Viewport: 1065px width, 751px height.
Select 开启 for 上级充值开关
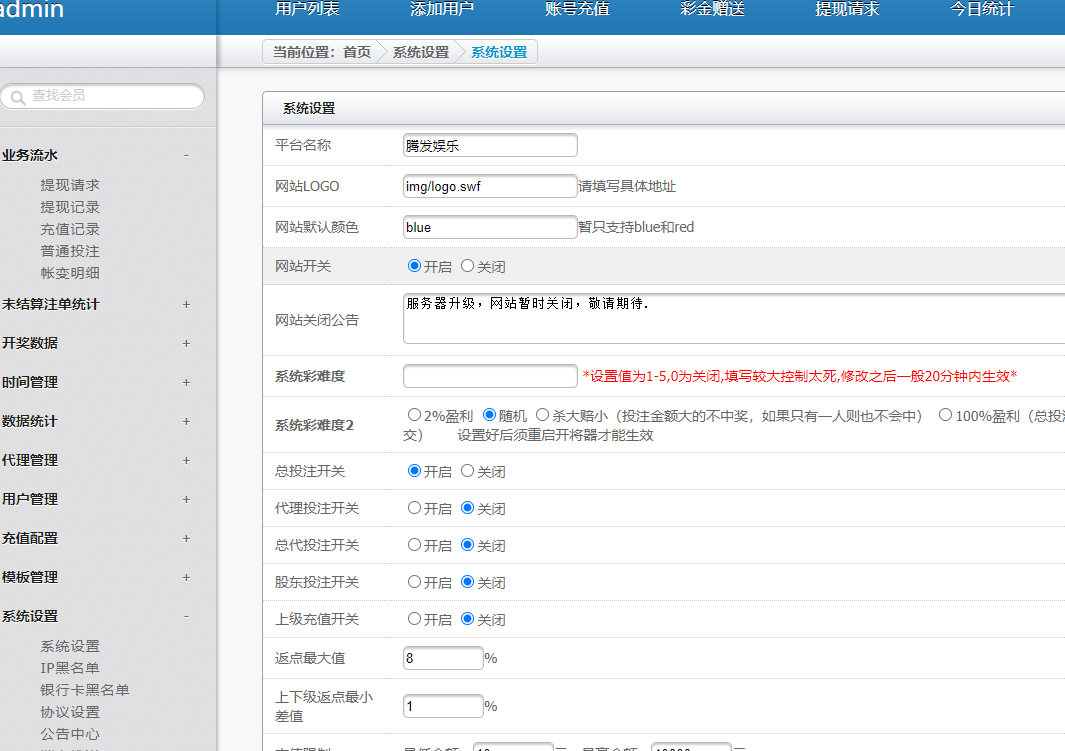pyautogui.click(x=414, y=619)
